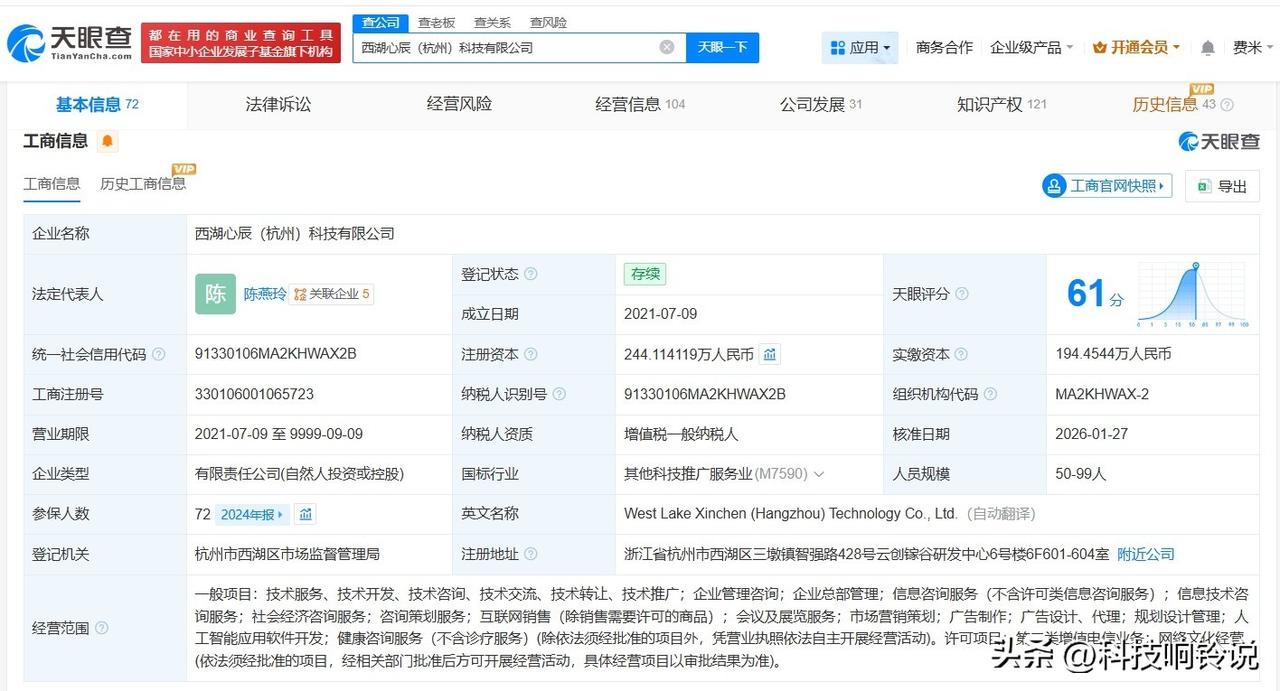Screen dimensions: 1280x691
Task: Open the notification bell
Action: pos(1208,47)
